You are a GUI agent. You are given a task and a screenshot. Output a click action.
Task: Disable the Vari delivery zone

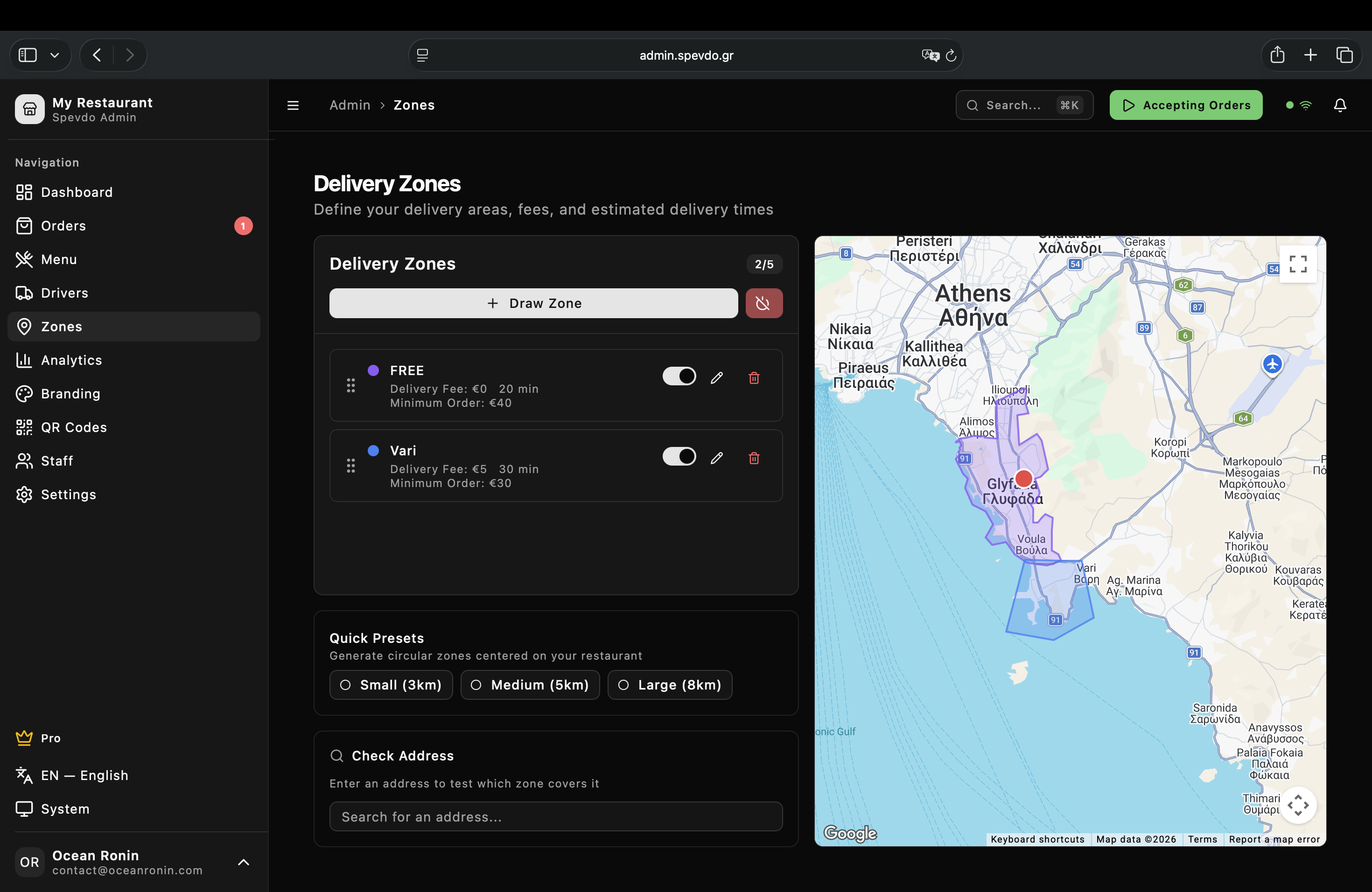coord(679,456)
